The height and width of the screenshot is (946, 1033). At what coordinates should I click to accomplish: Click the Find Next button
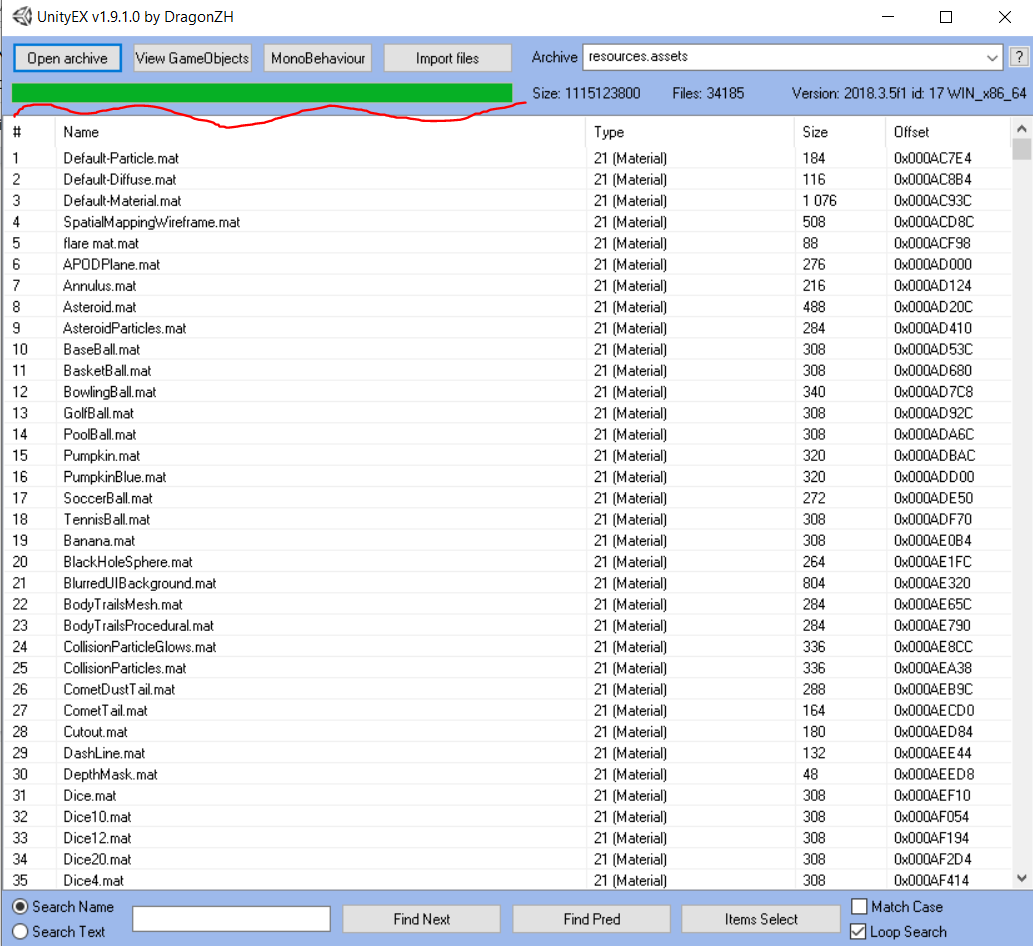point(422,919)
